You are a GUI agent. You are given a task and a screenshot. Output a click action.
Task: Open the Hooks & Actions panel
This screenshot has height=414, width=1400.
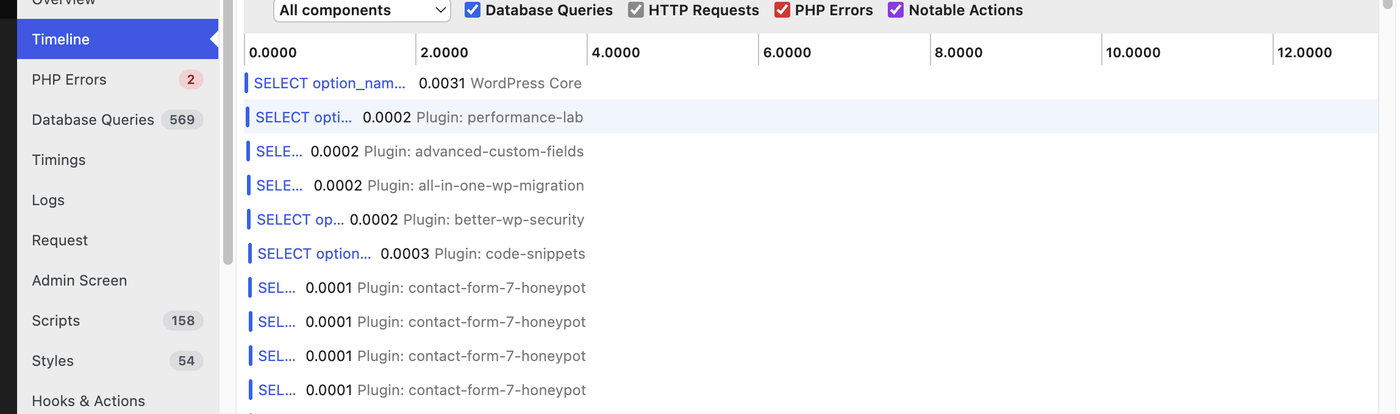pyautogui.click(x=117, y=400)
